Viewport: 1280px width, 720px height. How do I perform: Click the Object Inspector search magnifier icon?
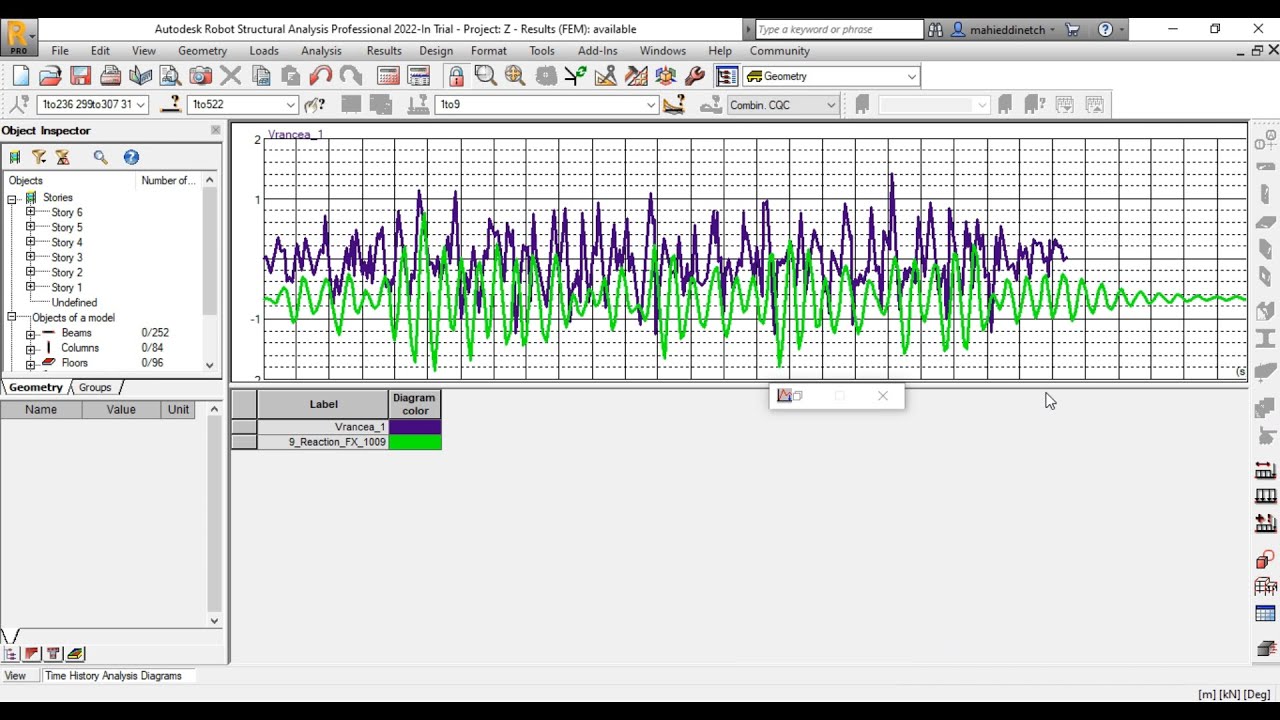click(x=100, y=157)
